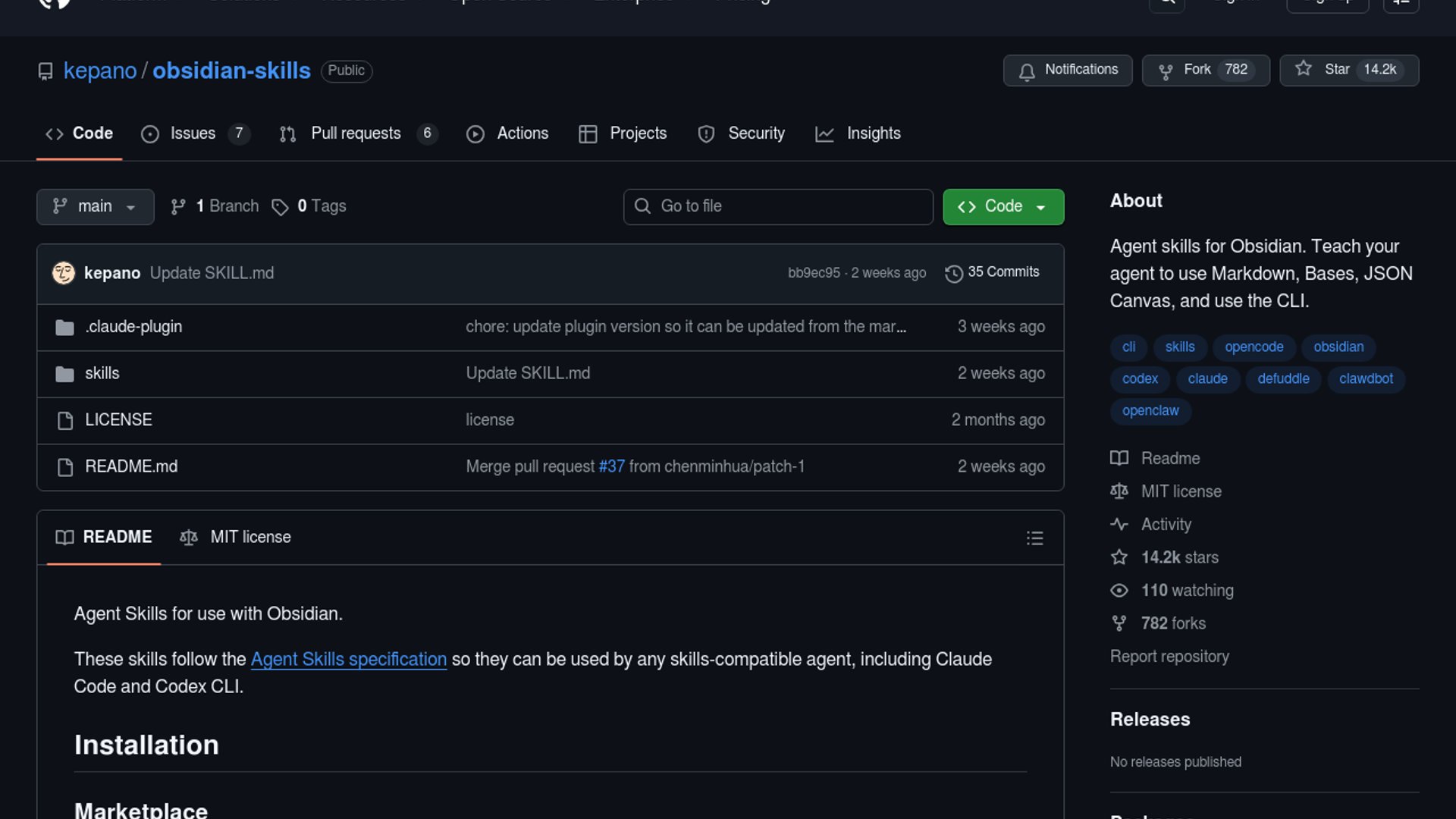
Task: Click the LICENSE file icon
Action: pyautogui.click(x=65, y=420)
